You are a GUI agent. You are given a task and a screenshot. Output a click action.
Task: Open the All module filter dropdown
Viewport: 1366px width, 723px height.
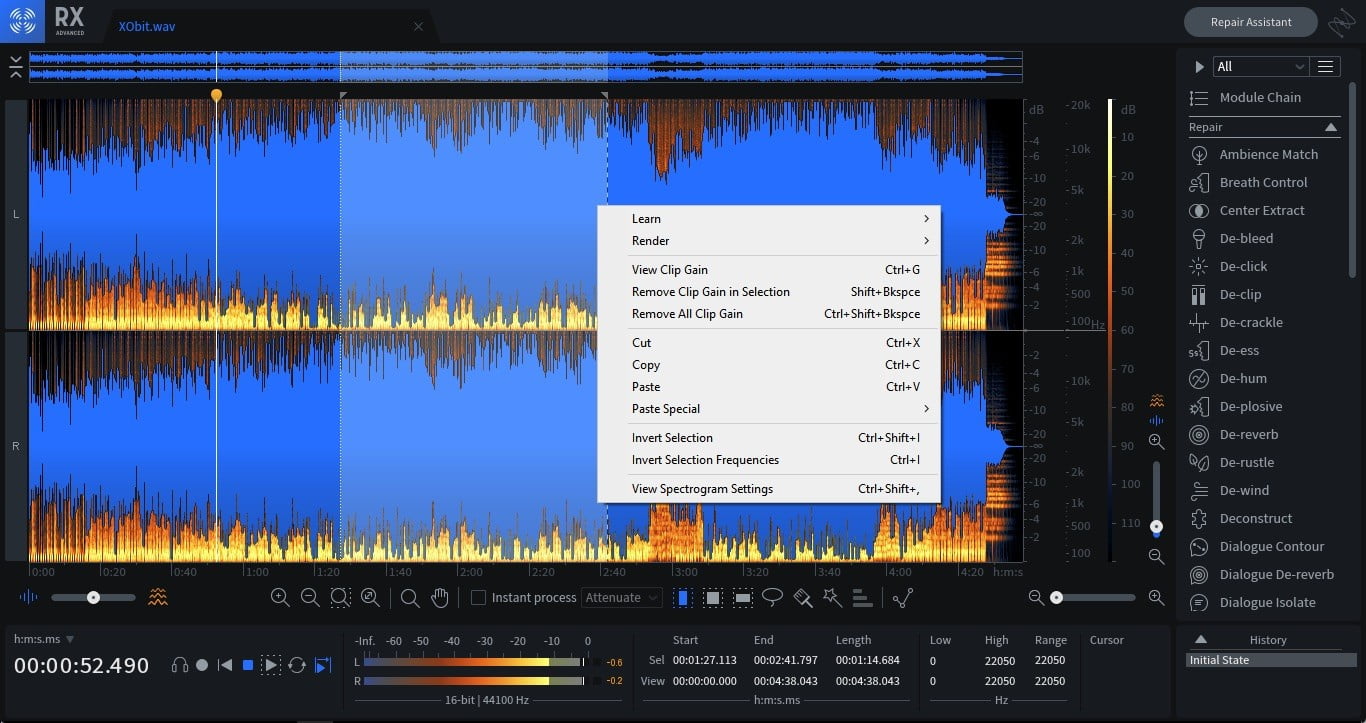click(x=1260, y=66)
